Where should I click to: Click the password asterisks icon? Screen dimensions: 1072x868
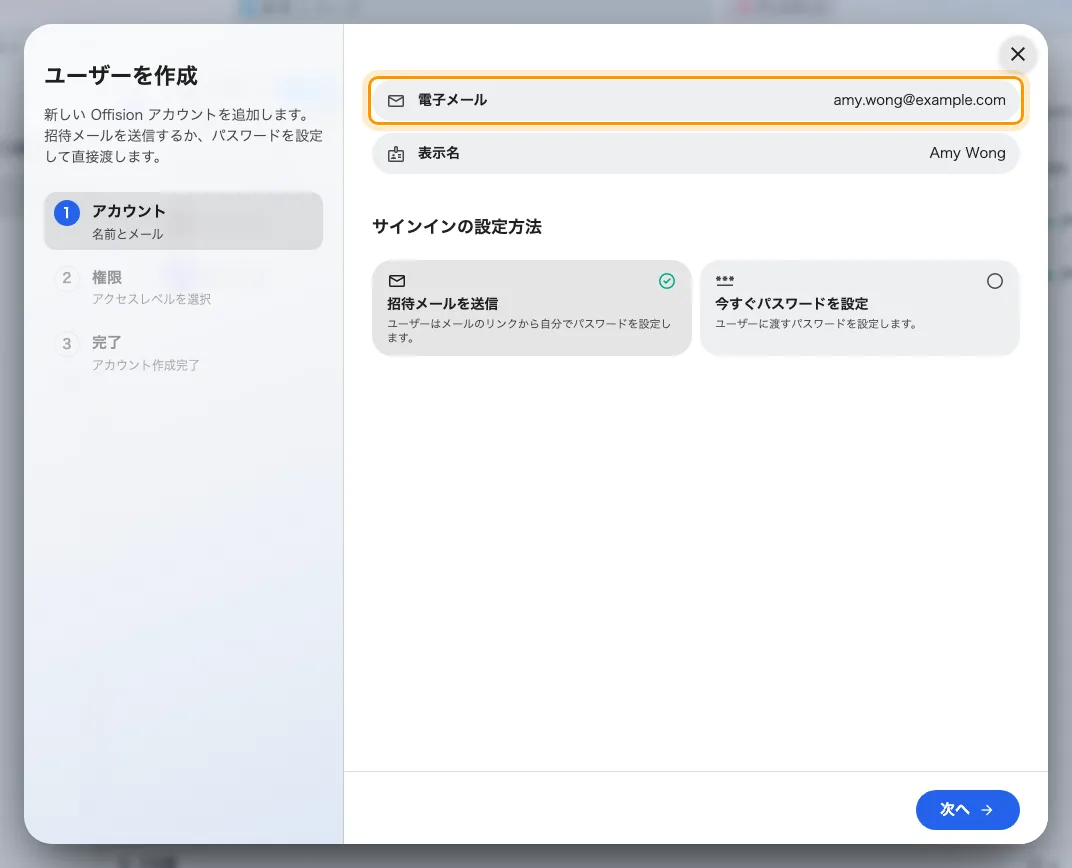[725, 280]
